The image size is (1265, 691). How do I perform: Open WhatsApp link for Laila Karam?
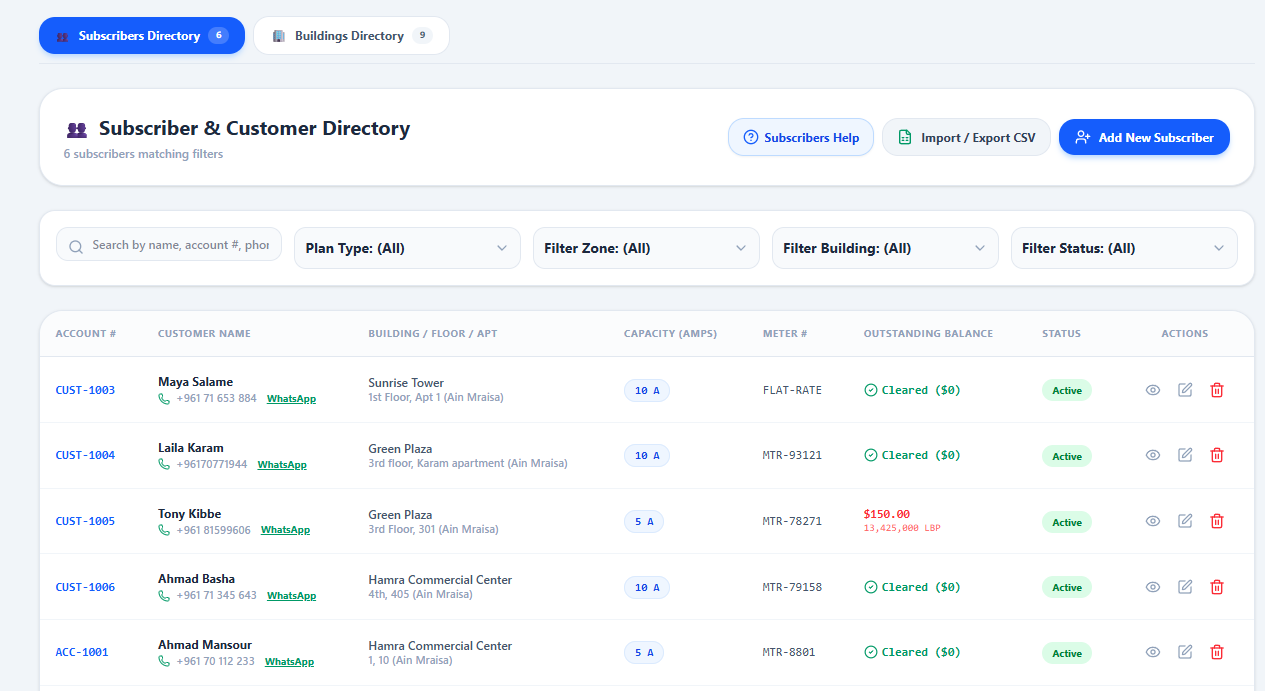(x=282, y=465)
